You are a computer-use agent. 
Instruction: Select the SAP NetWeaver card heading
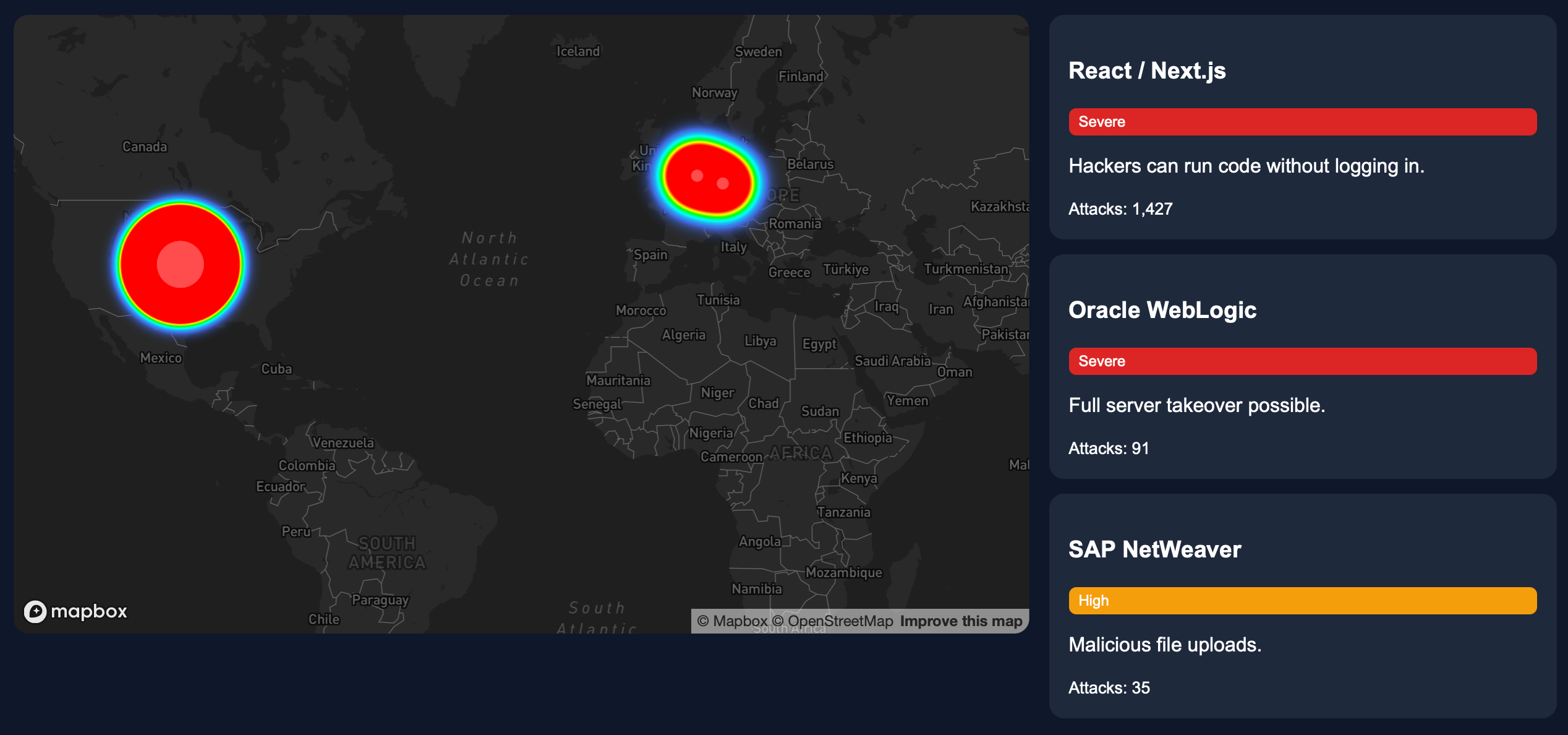(1154, 549)
